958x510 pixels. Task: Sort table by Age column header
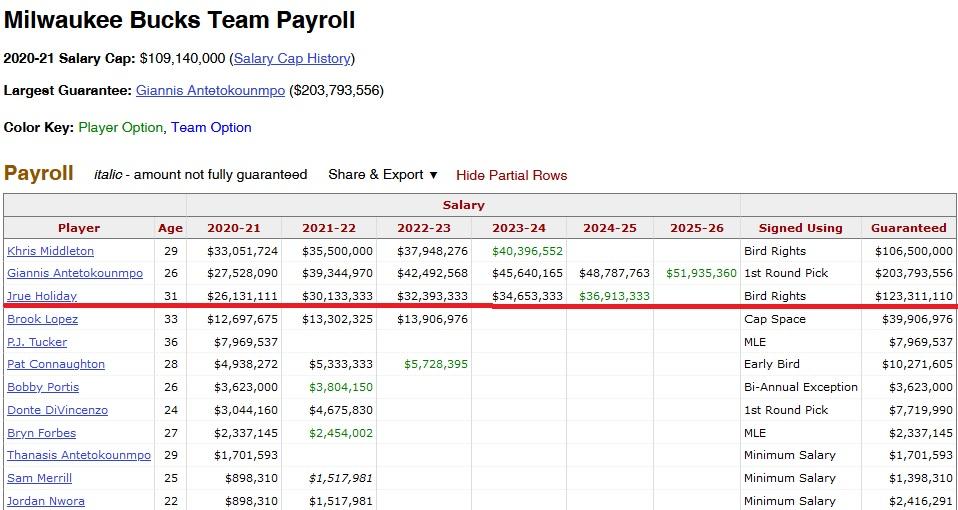tap(170, 228)
